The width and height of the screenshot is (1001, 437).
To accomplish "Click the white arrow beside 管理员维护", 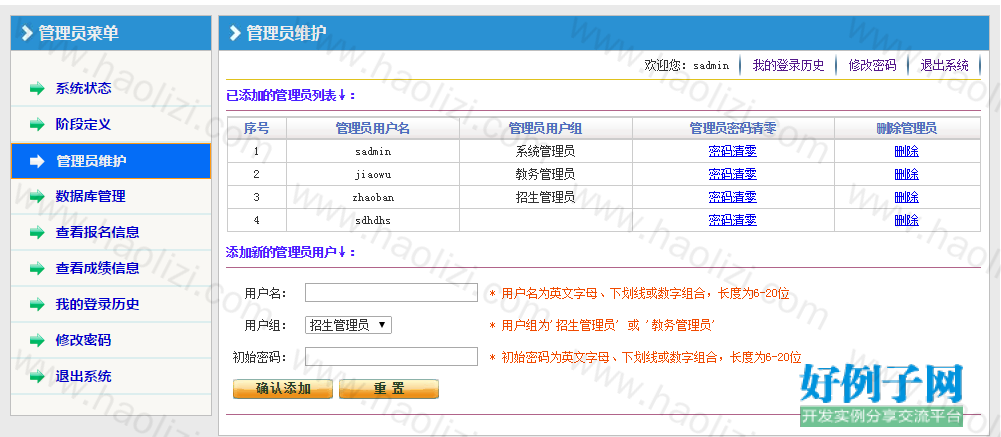I will click(38, 161).
